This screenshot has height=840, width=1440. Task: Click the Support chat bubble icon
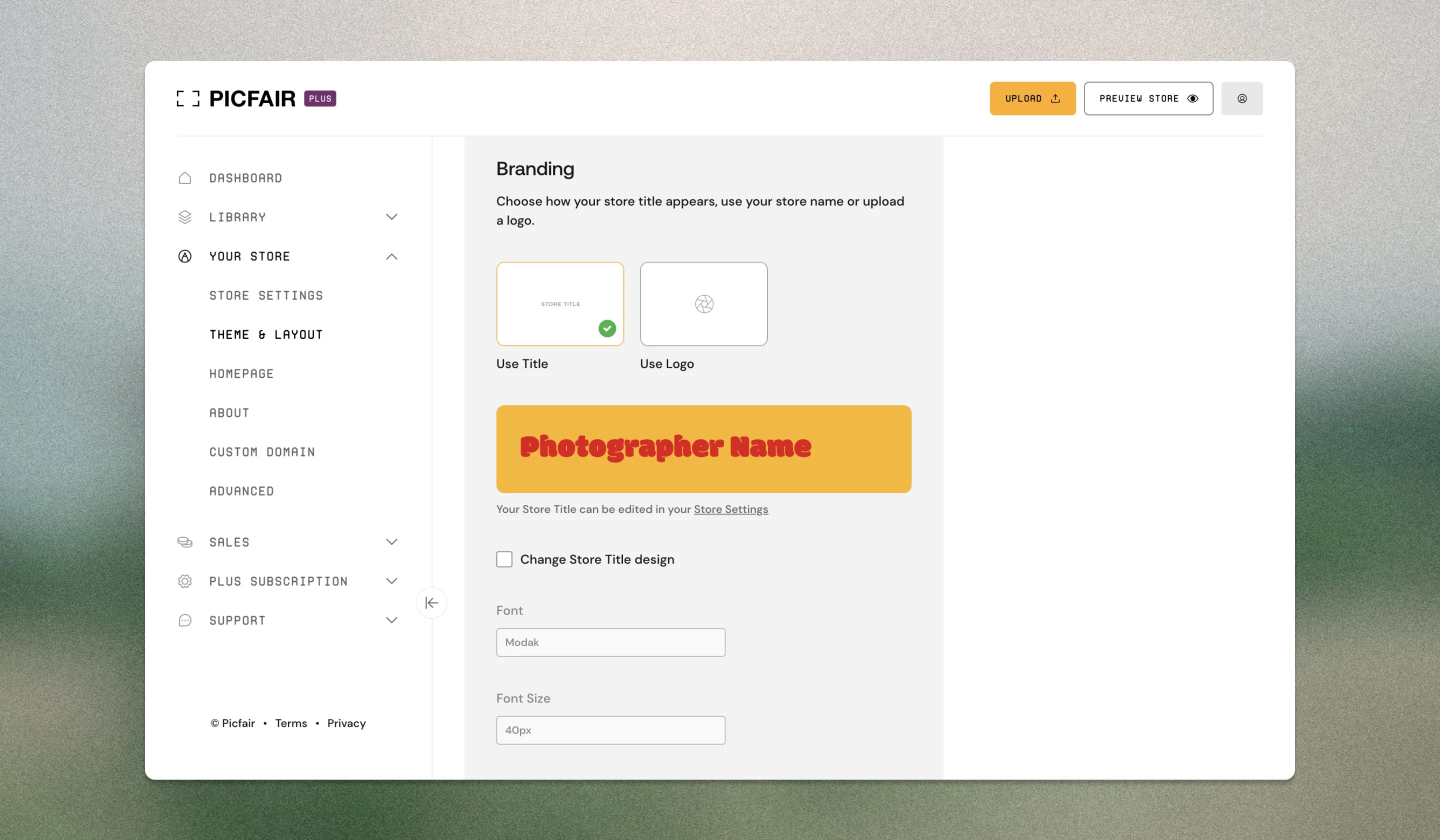[x=184, y=620]
